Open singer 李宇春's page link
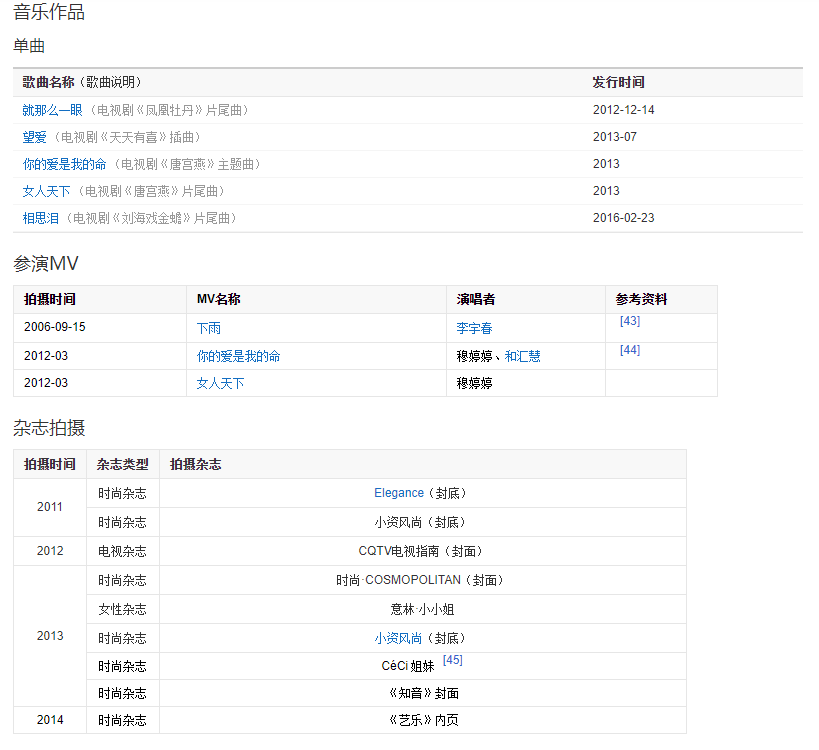Viewport: 819px width, 750px height. pyautogui.click(x=474, y=328)
